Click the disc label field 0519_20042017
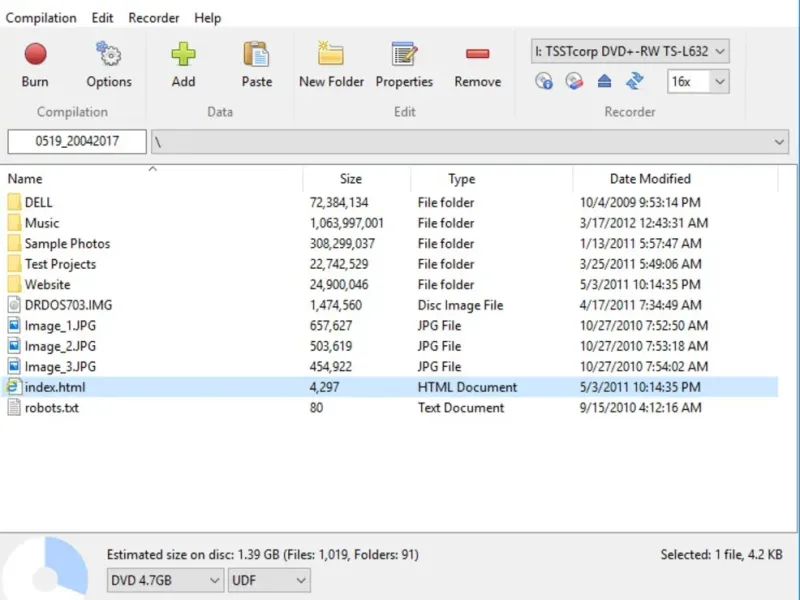 pyautogui.click(x=77, y=141)
